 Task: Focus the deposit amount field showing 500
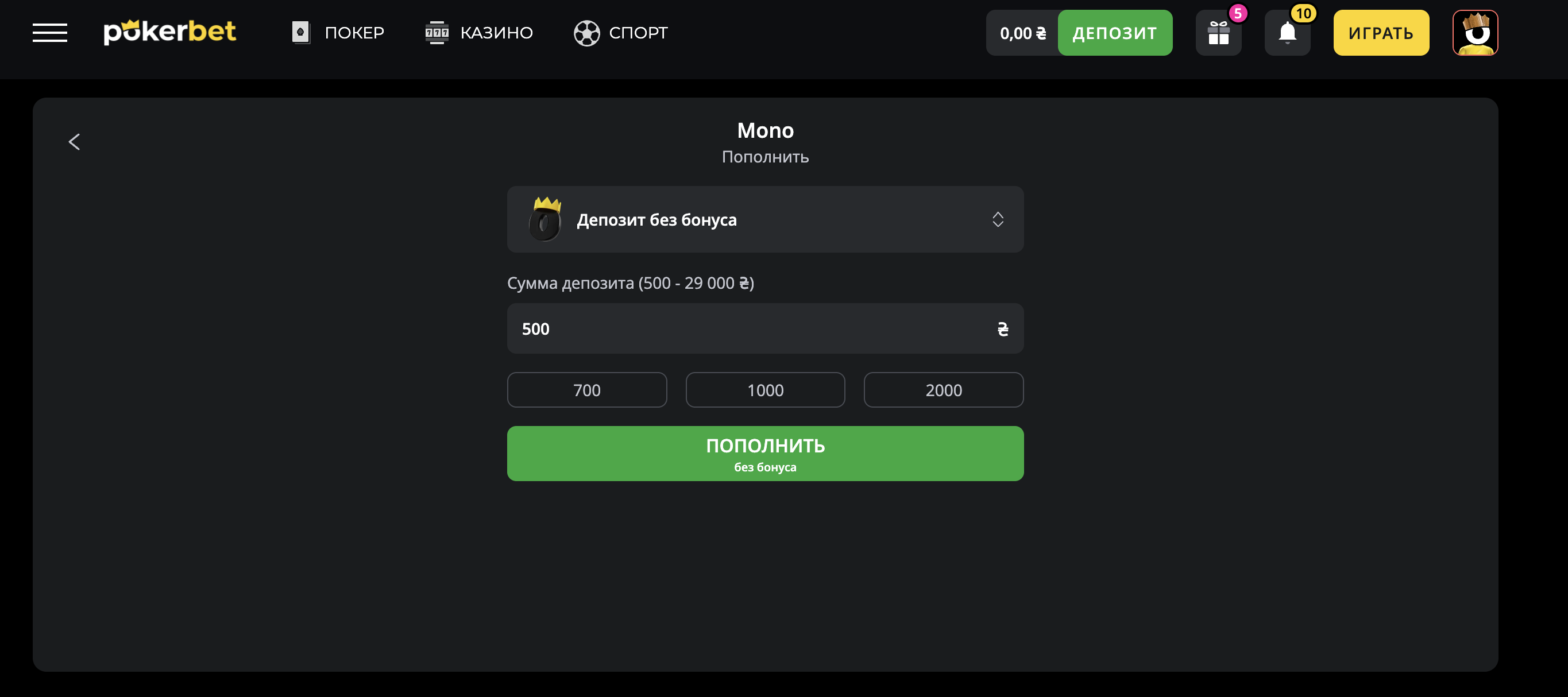tap(765, 328)
